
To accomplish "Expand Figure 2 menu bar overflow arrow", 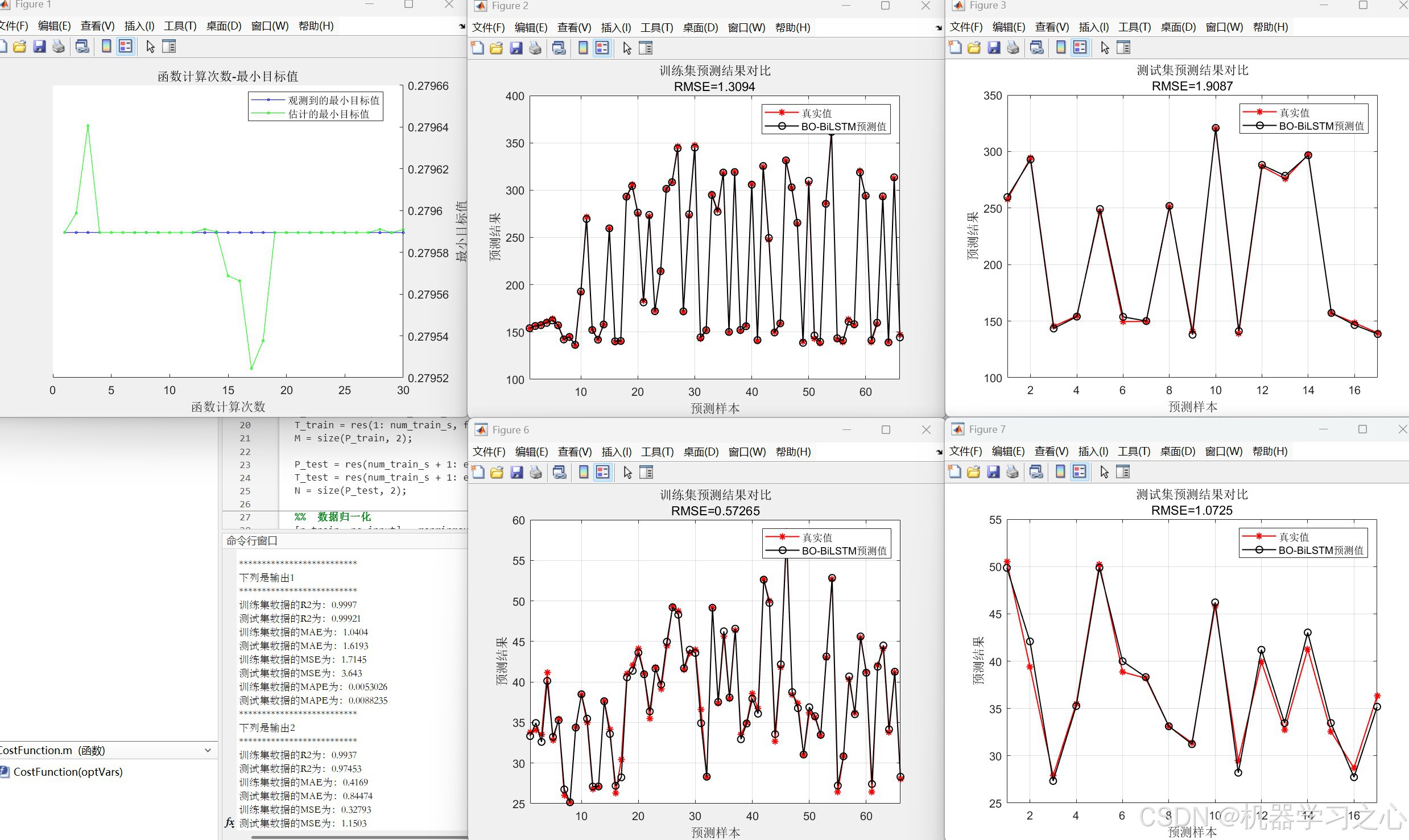I will pos(938,28).
